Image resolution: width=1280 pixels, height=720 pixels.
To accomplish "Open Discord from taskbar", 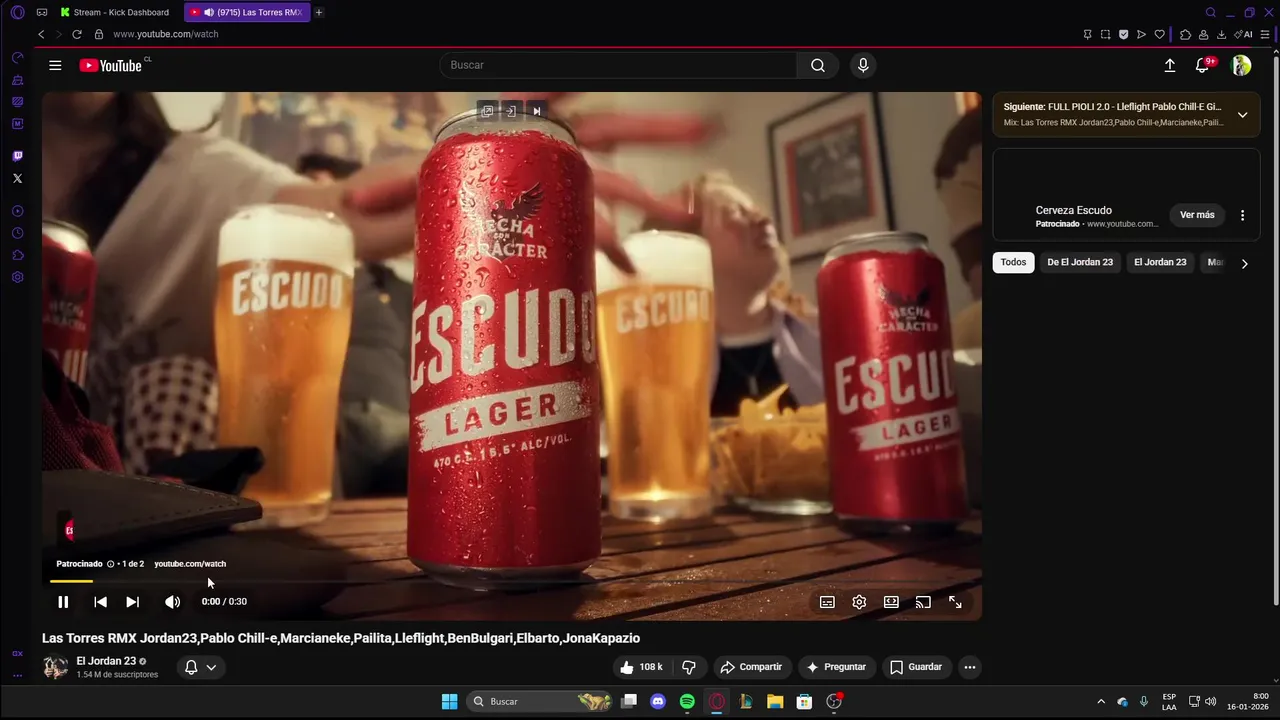I will point(657,702).
